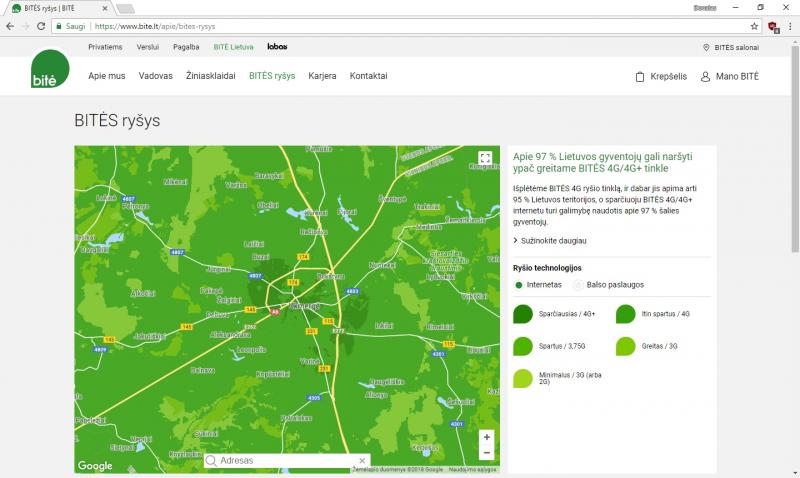Click the Greitas / 3G legend swatch
The image size is (800, 478).
(626, 346)
